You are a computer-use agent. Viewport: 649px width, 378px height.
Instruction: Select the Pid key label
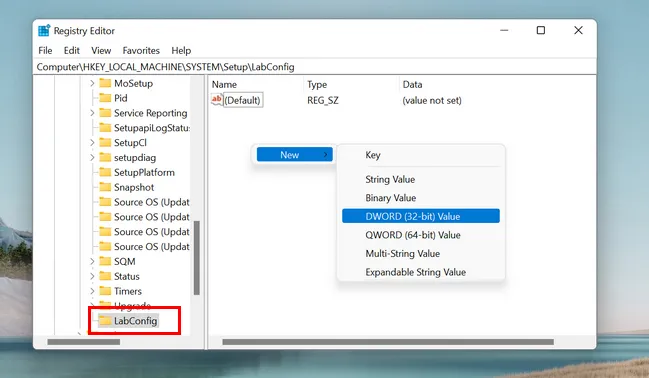120,98
